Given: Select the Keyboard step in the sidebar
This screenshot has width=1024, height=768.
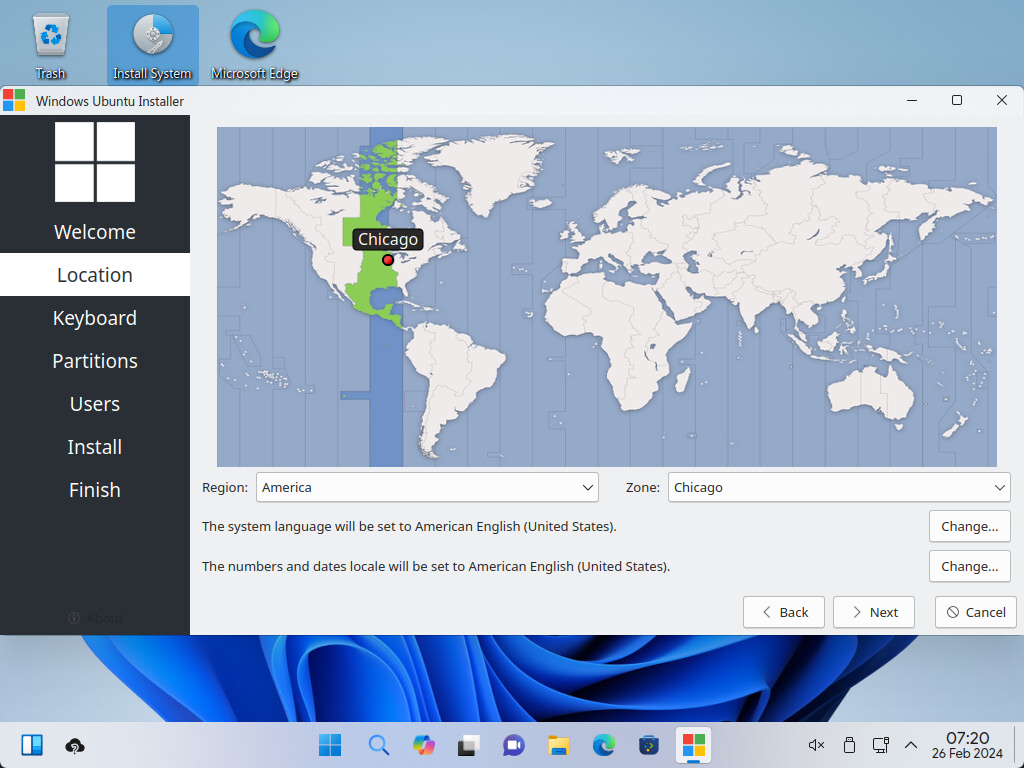Looking at the screenshot, I should tap(95, 318).
